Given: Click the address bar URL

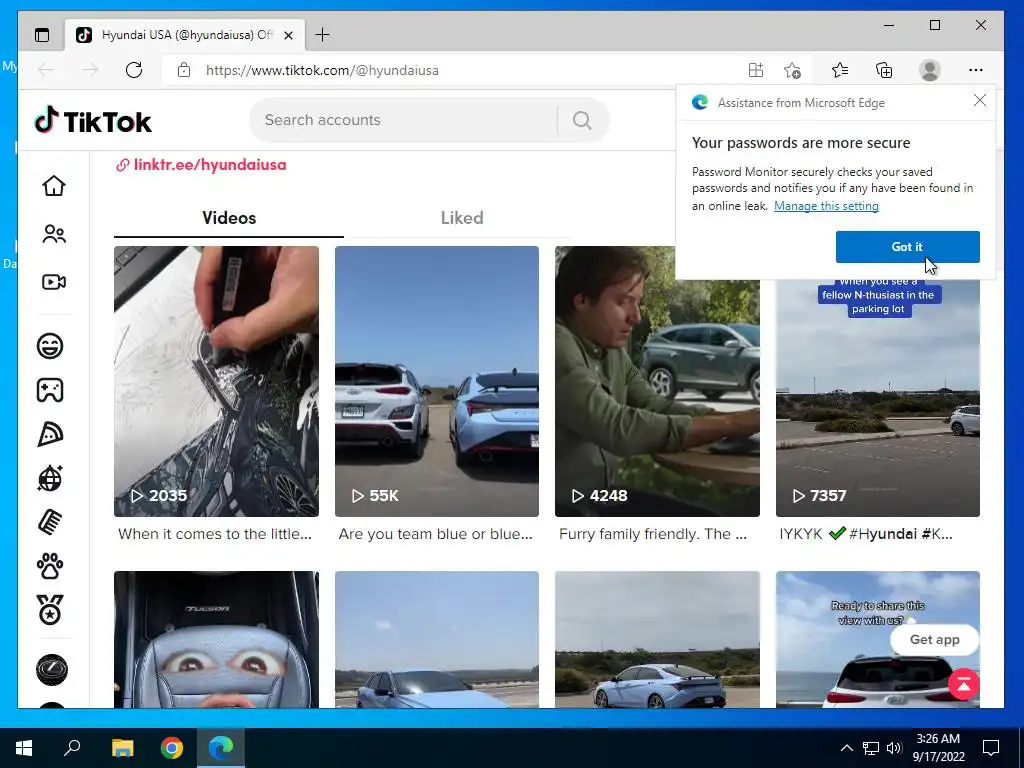Looking at the screenshot, I should coord(322,70).
